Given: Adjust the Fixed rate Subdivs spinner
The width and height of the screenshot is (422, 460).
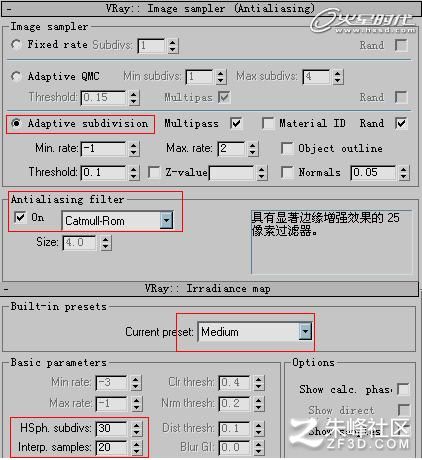Looking at the screenshot, I should tap(172, 46).
